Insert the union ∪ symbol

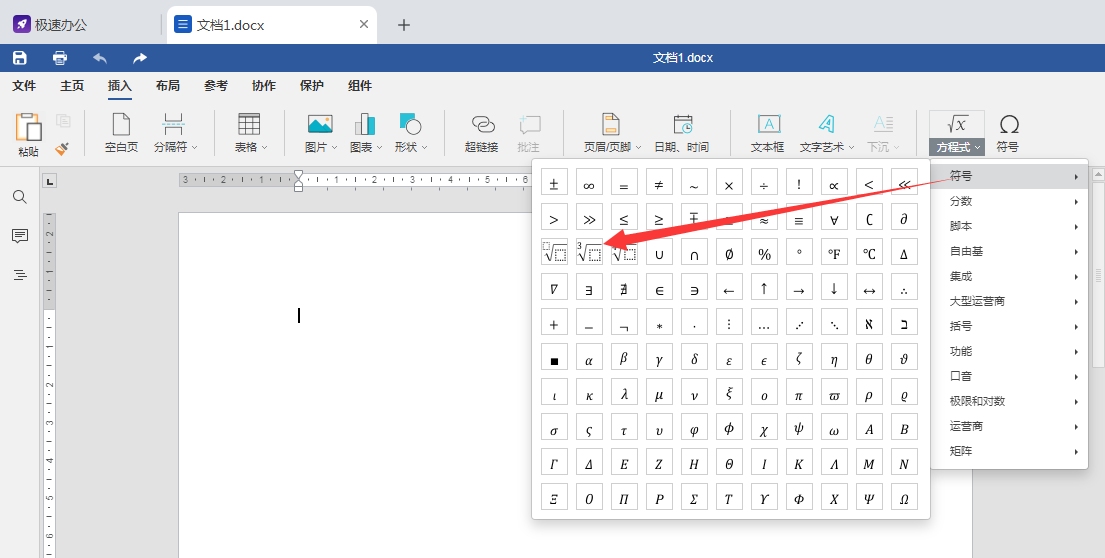pos(659,252)
